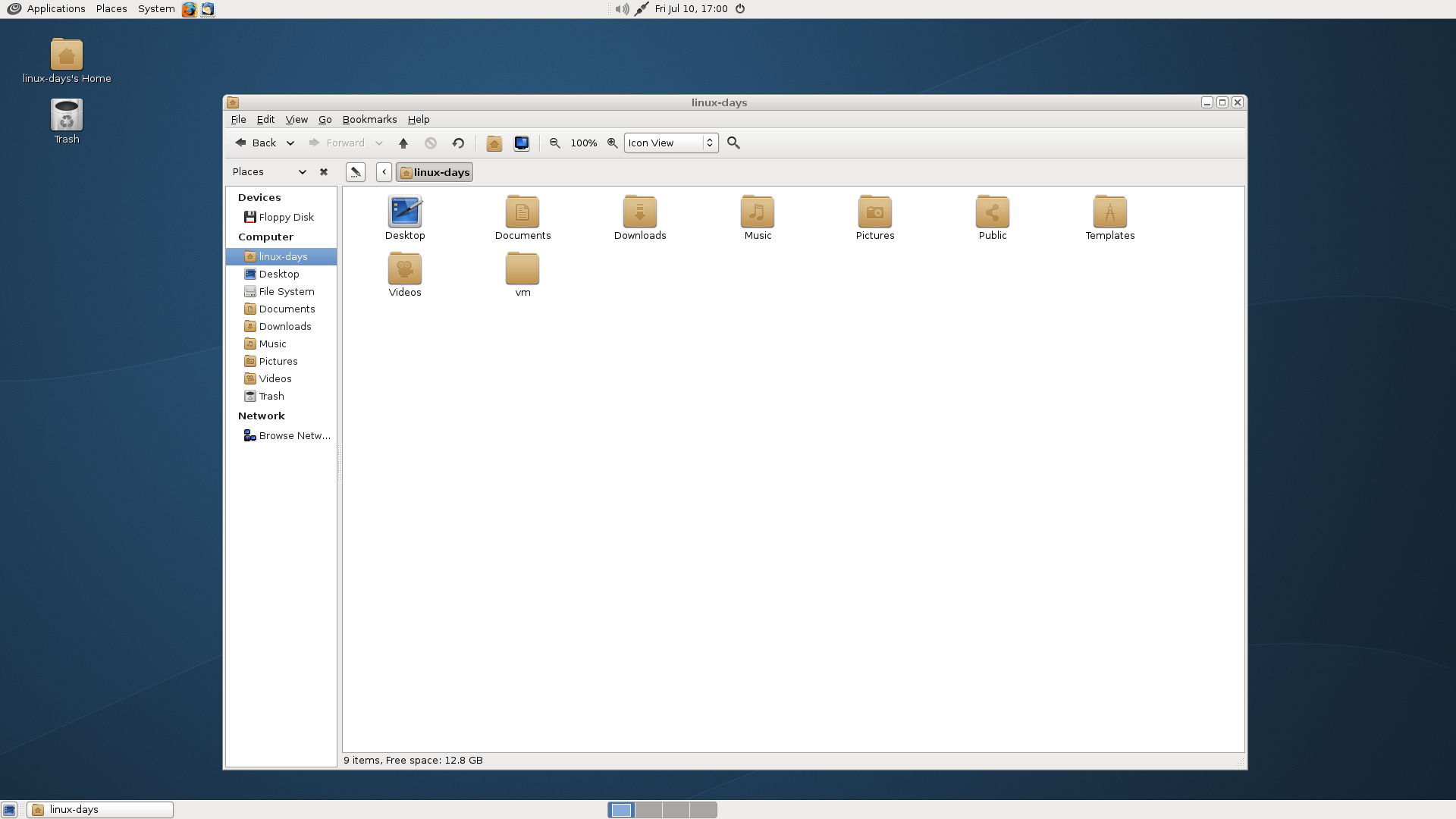Click the path bar left scroll chevron
The width and height of the screenshot is (1456, 819).
tap(384, 172)
